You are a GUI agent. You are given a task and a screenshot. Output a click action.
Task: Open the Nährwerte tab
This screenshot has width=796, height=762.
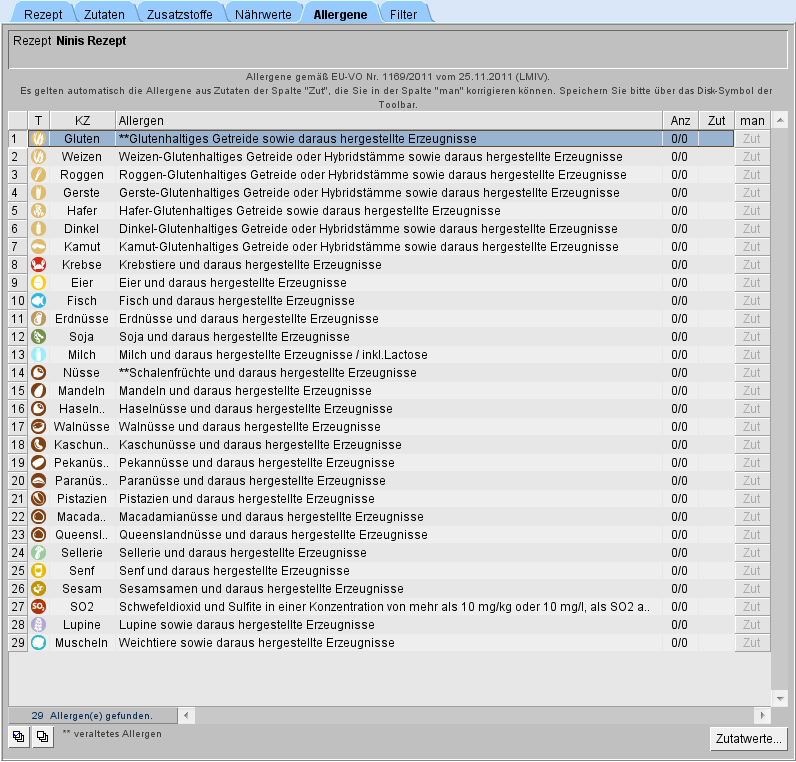coord(263,15)
